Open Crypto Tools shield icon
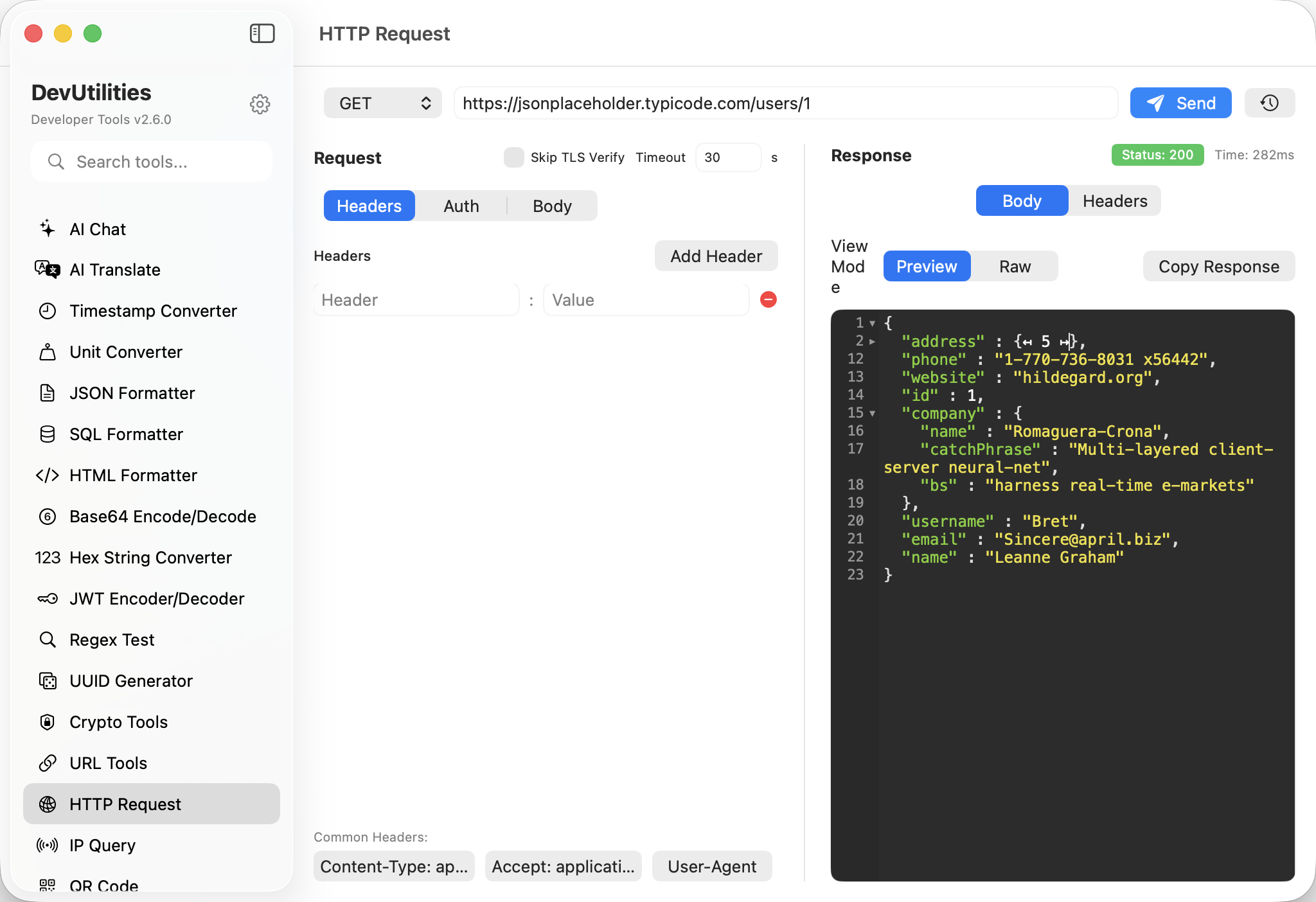Screen dimensions: 1316x902 pyautogui.click(x=48, y=722)
